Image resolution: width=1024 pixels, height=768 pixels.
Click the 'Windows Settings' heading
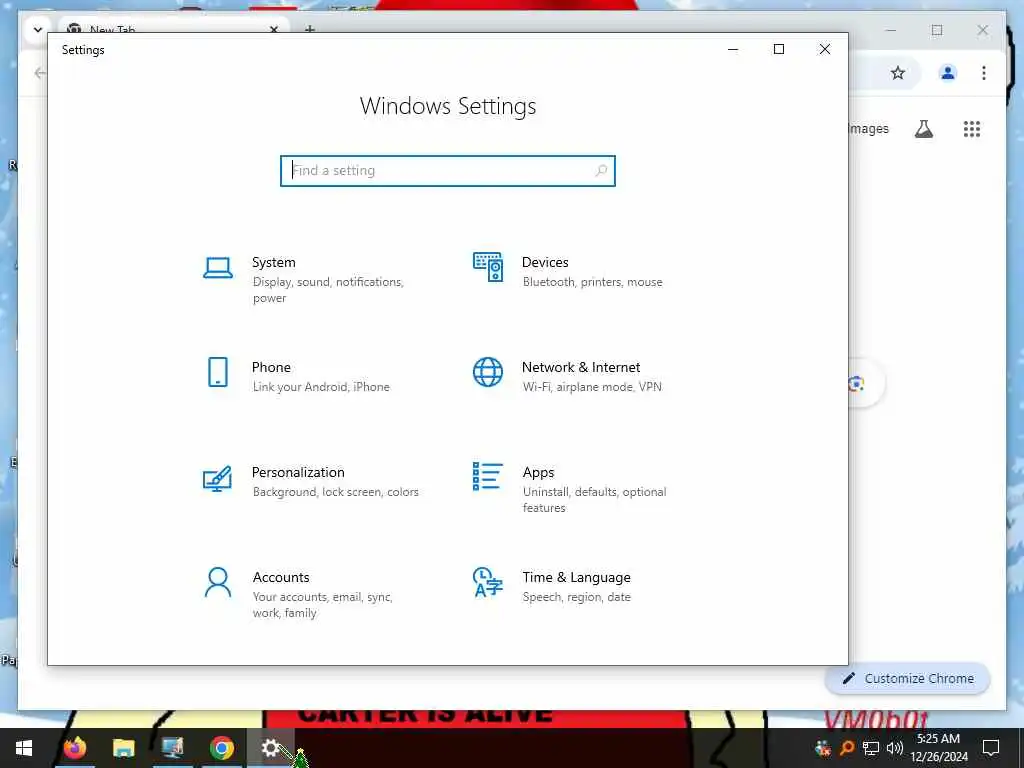click(448, 106)
